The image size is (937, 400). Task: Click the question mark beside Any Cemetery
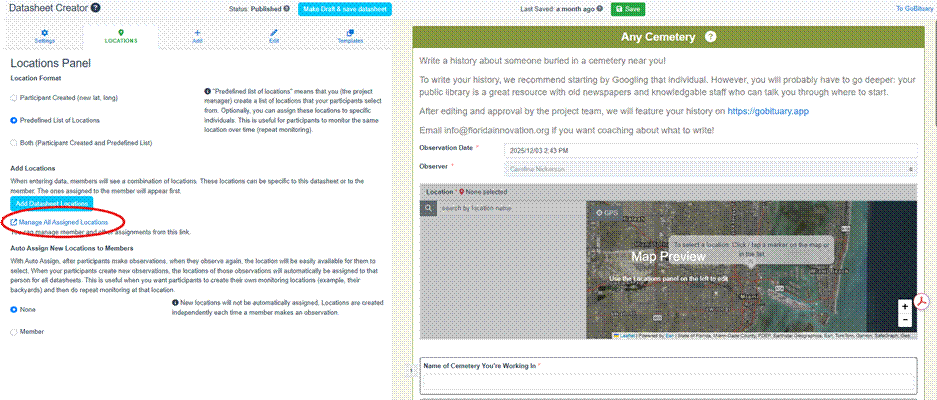click(710, 37)
